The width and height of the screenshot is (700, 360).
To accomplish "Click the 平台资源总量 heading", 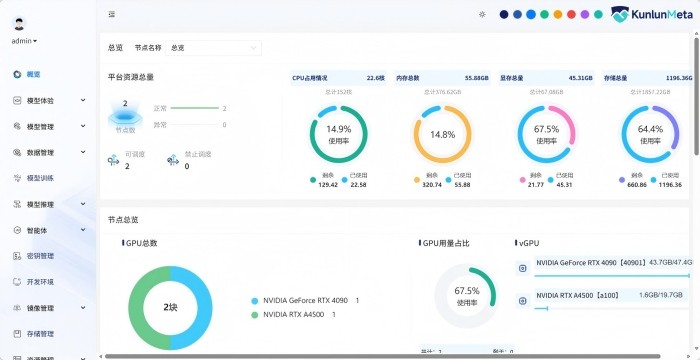I will [131, 77].
